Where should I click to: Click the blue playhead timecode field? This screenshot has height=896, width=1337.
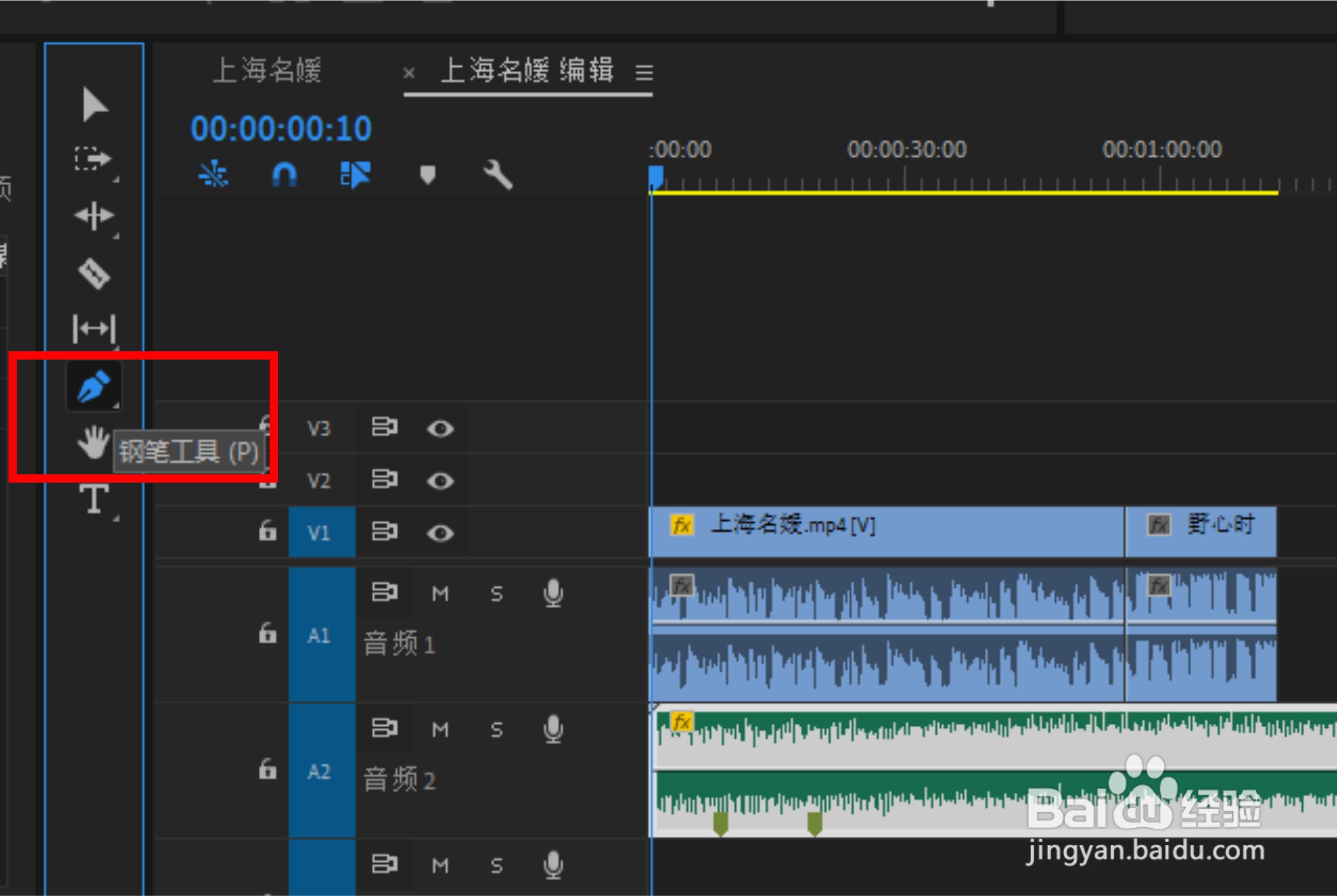(281, 129)
